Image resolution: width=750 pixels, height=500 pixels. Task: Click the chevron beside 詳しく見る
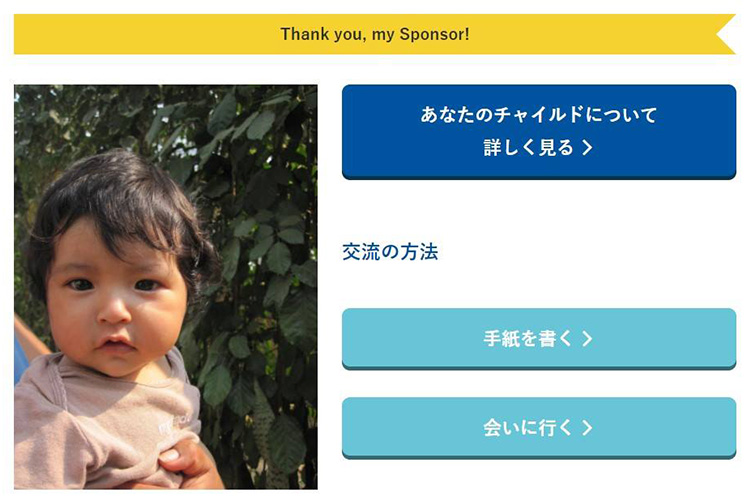tap(587, 148)
